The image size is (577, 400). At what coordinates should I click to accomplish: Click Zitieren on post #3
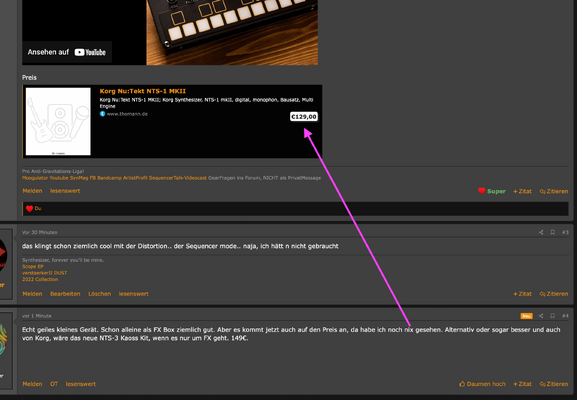(x=554, y=294)
